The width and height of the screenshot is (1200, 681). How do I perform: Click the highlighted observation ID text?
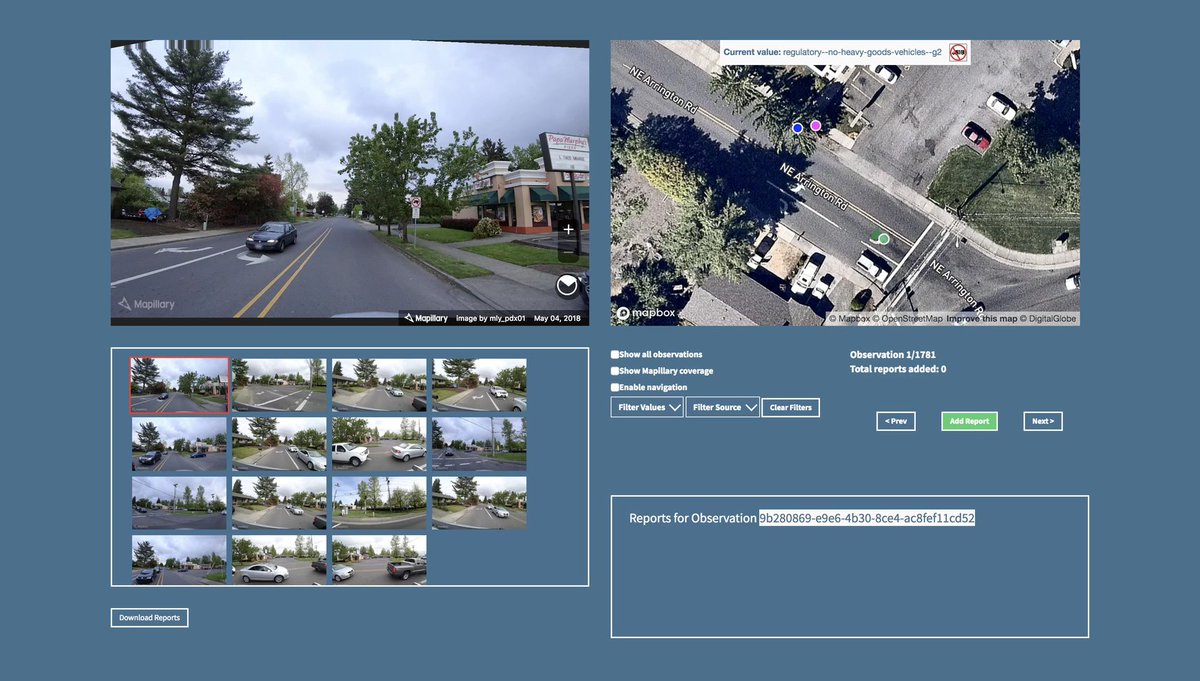tap(866, 518)
